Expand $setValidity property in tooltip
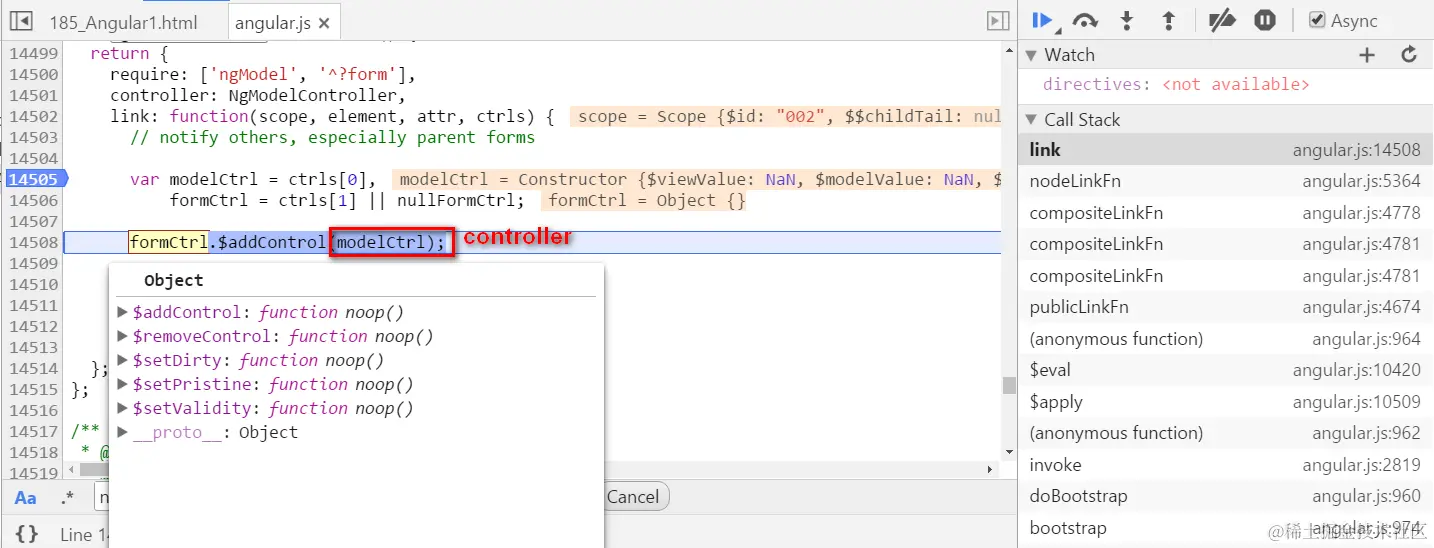Screen dimensions: 1434x548 (x=123, y=408)
